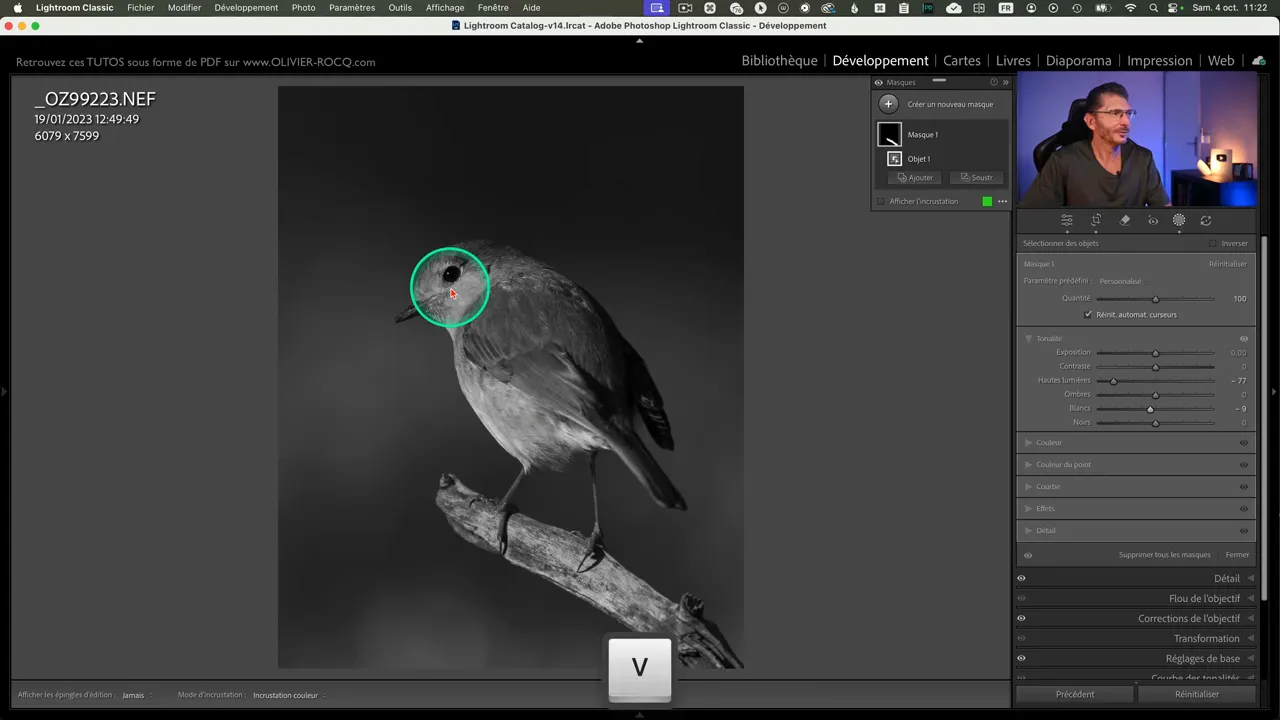1280x720 pixels.
Task: Enable the Afficher l'incrustation checkbox
Action: [x=881, y=202]
